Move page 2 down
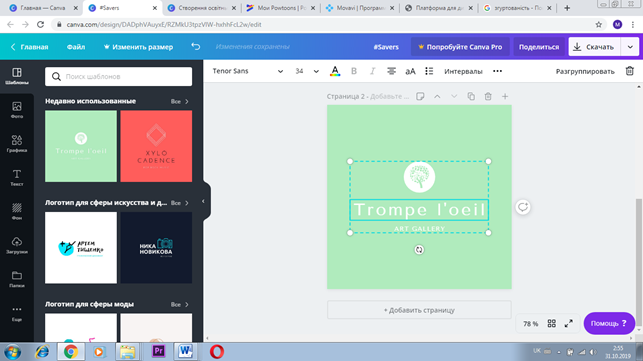The image size is (643, 361). [x=454, y=96]
